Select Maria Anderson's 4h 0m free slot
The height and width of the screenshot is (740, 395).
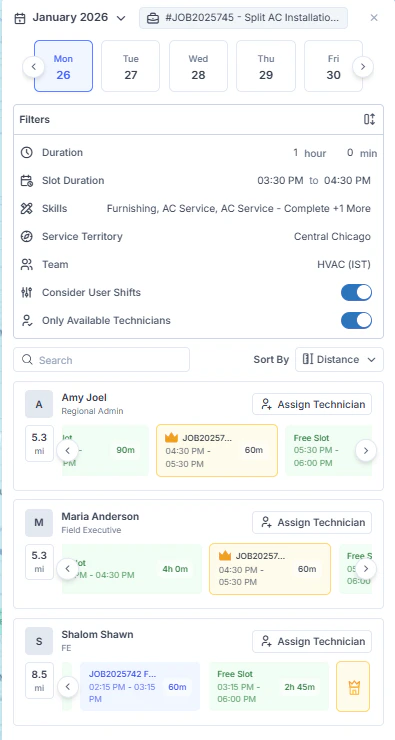[x=132, y=569]
